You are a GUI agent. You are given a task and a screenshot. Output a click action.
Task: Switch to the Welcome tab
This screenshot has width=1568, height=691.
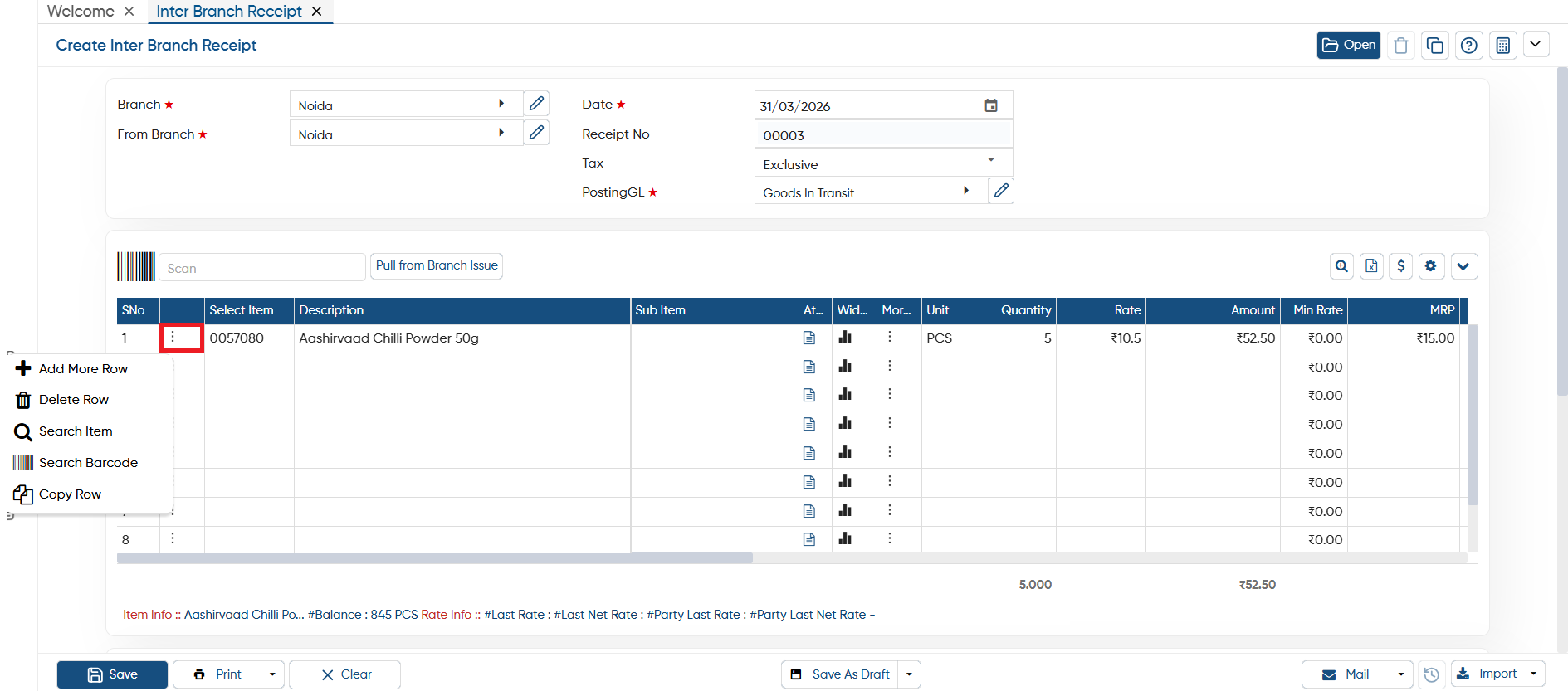click(x=81, y=11)
